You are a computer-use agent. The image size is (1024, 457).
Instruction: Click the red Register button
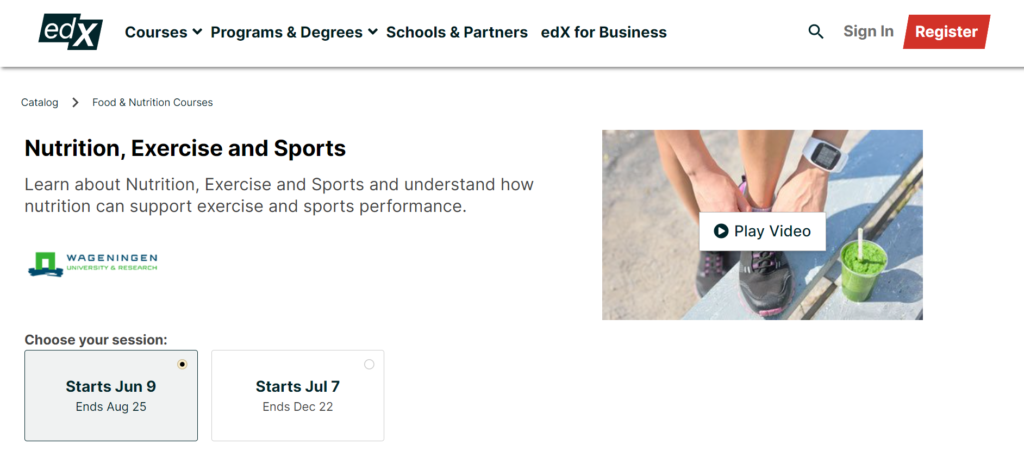[x=945, y=32]
